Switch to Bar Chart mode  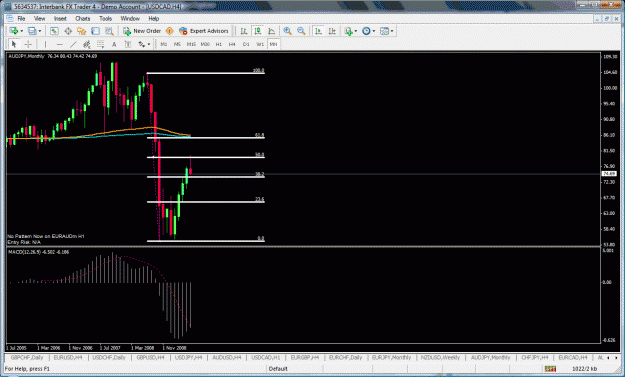(x=244, y=31)
